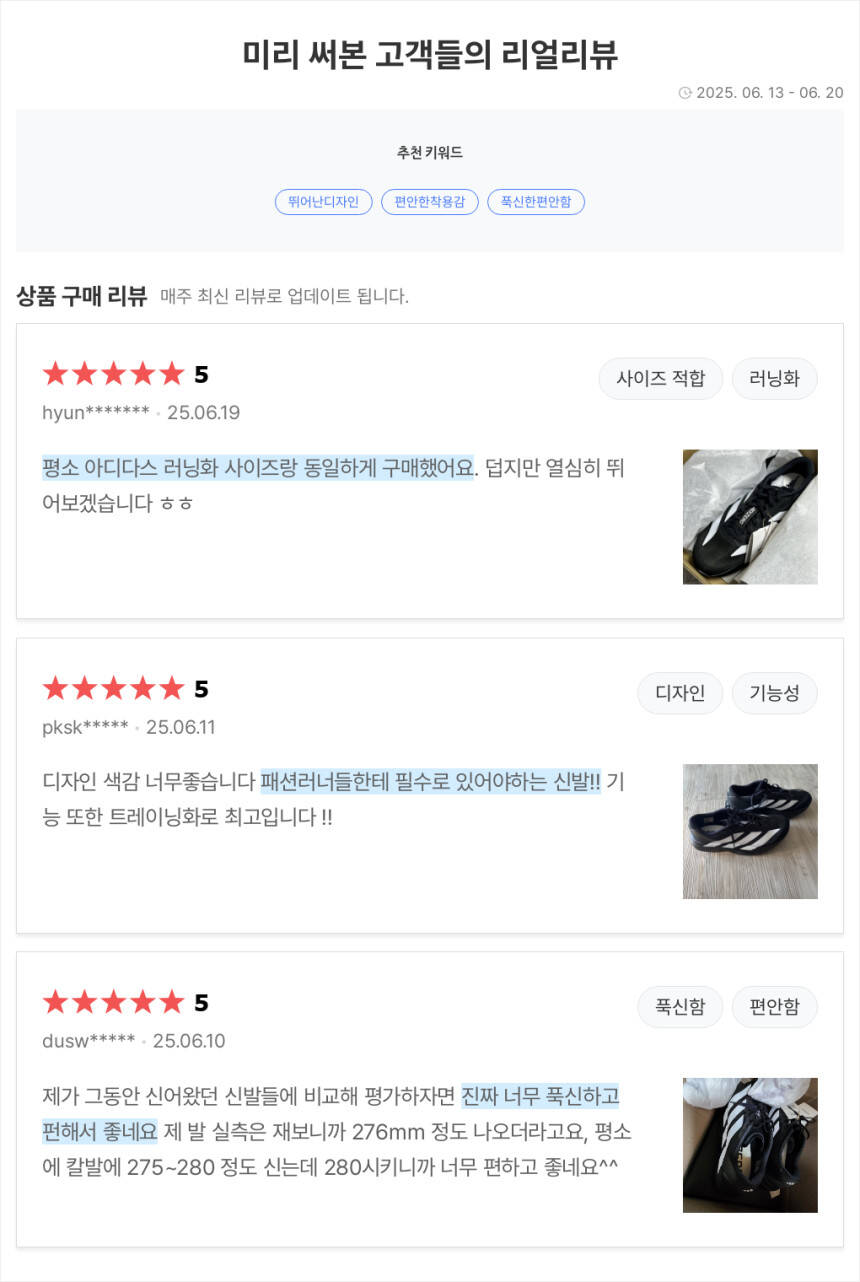Click reviewer name pksk*****
860x1282 pixels.
[x=85, y=727]
